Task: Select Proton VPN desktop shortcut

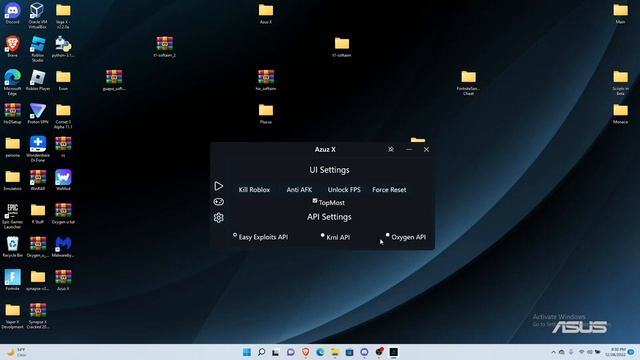Action: [37, 113]
